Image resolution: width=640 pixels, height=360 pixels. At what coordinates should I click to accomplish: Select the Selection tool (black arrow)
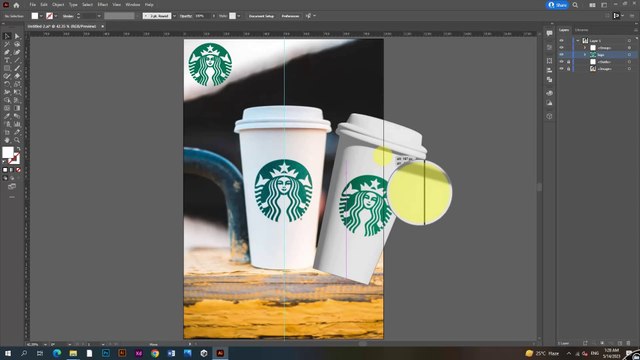[7, 36]
